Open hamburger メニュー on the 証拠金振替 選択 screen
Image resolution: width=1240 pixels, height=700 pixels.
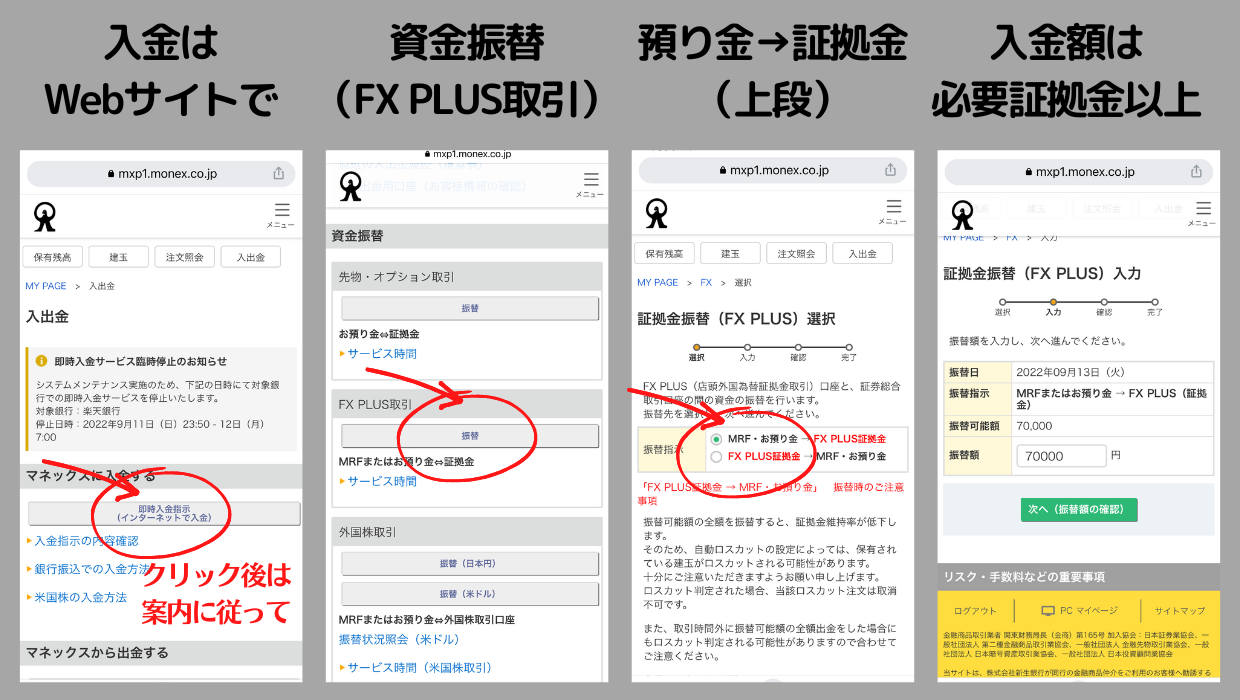(x=893, y=212)
